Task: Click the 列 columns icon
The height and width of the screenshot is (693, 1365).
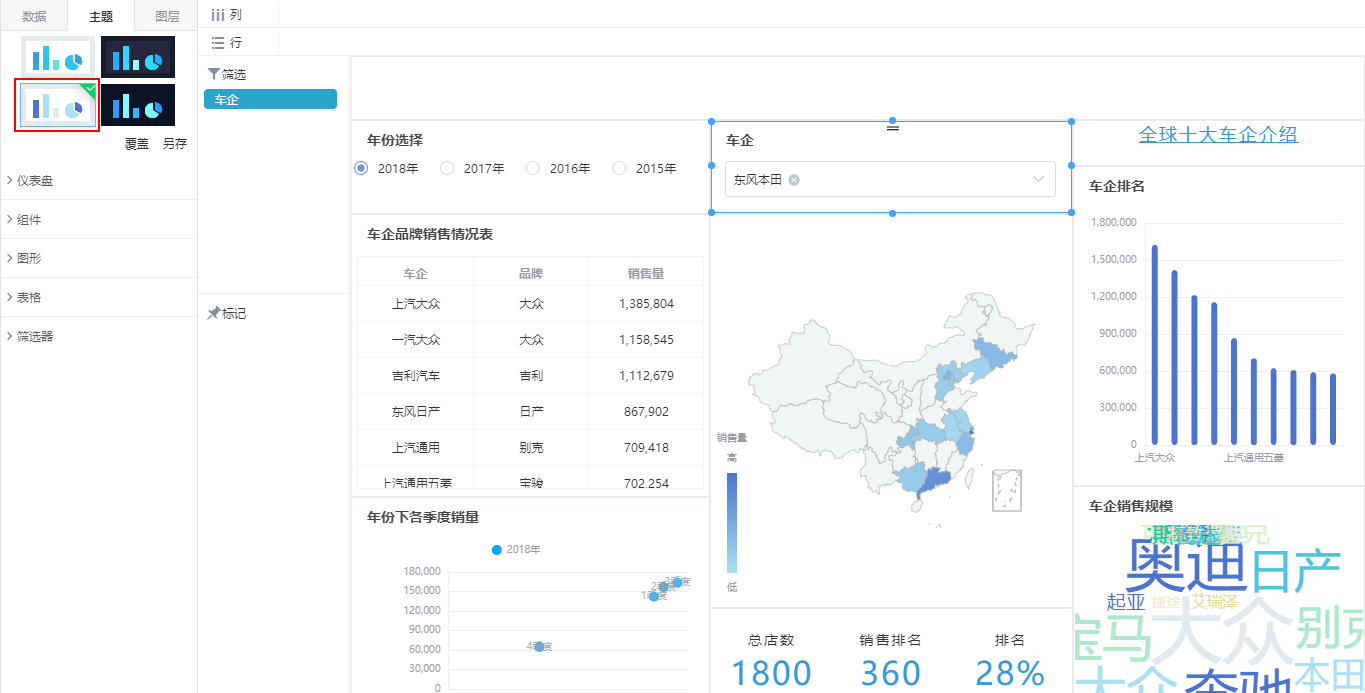Action: pyautogui.click(x=218, y=15)
